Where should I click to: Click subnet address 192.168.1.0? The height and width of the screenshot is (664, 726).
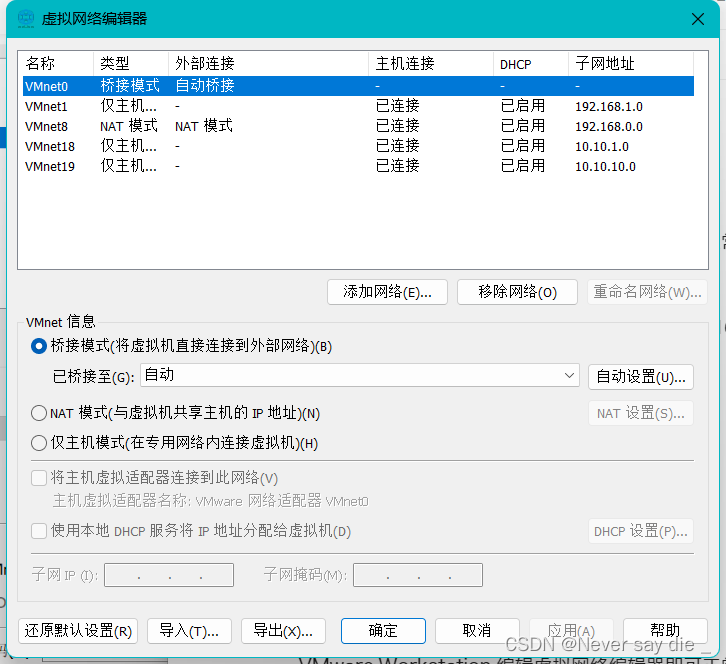pyautogui.click(x=609, y=106)
